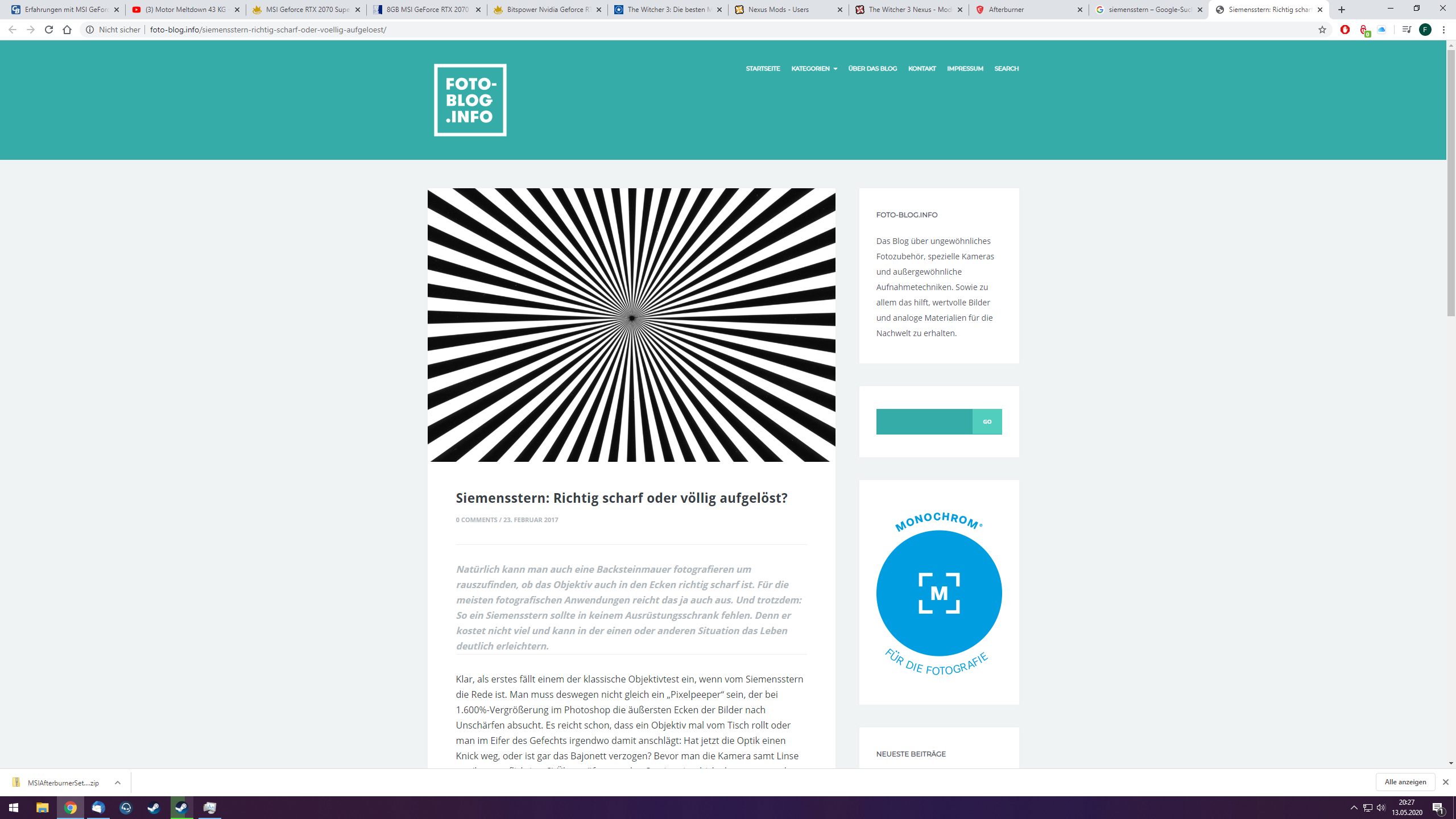Bookmark the page via the star icon
1456x819 pixels.
point(1323,29)
